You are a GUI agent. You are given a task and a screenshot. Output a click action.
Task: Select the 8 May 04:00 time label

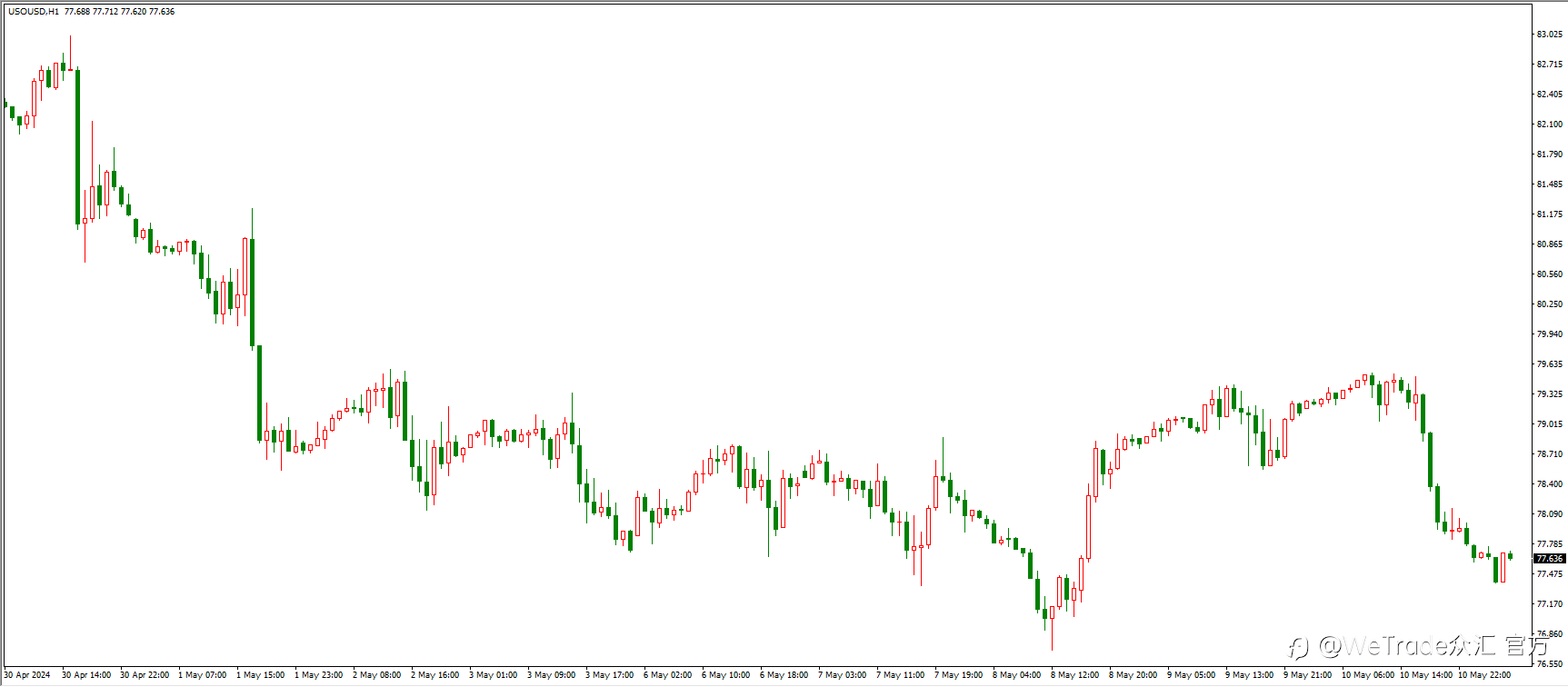(x=1017, y=675)
